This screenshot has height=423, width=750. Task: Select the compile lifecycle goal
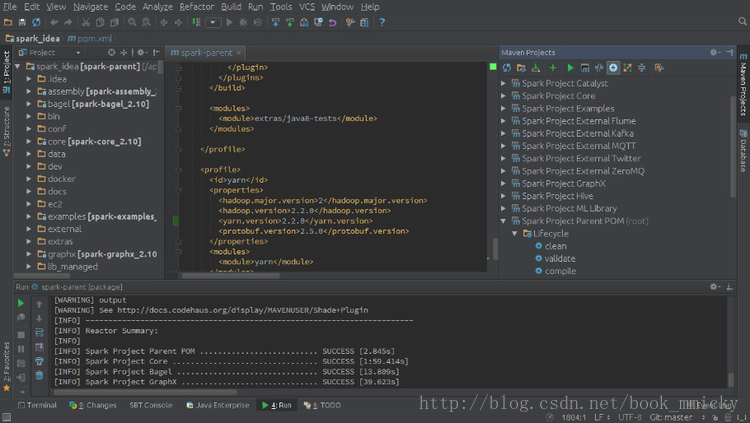pos(560,271)
